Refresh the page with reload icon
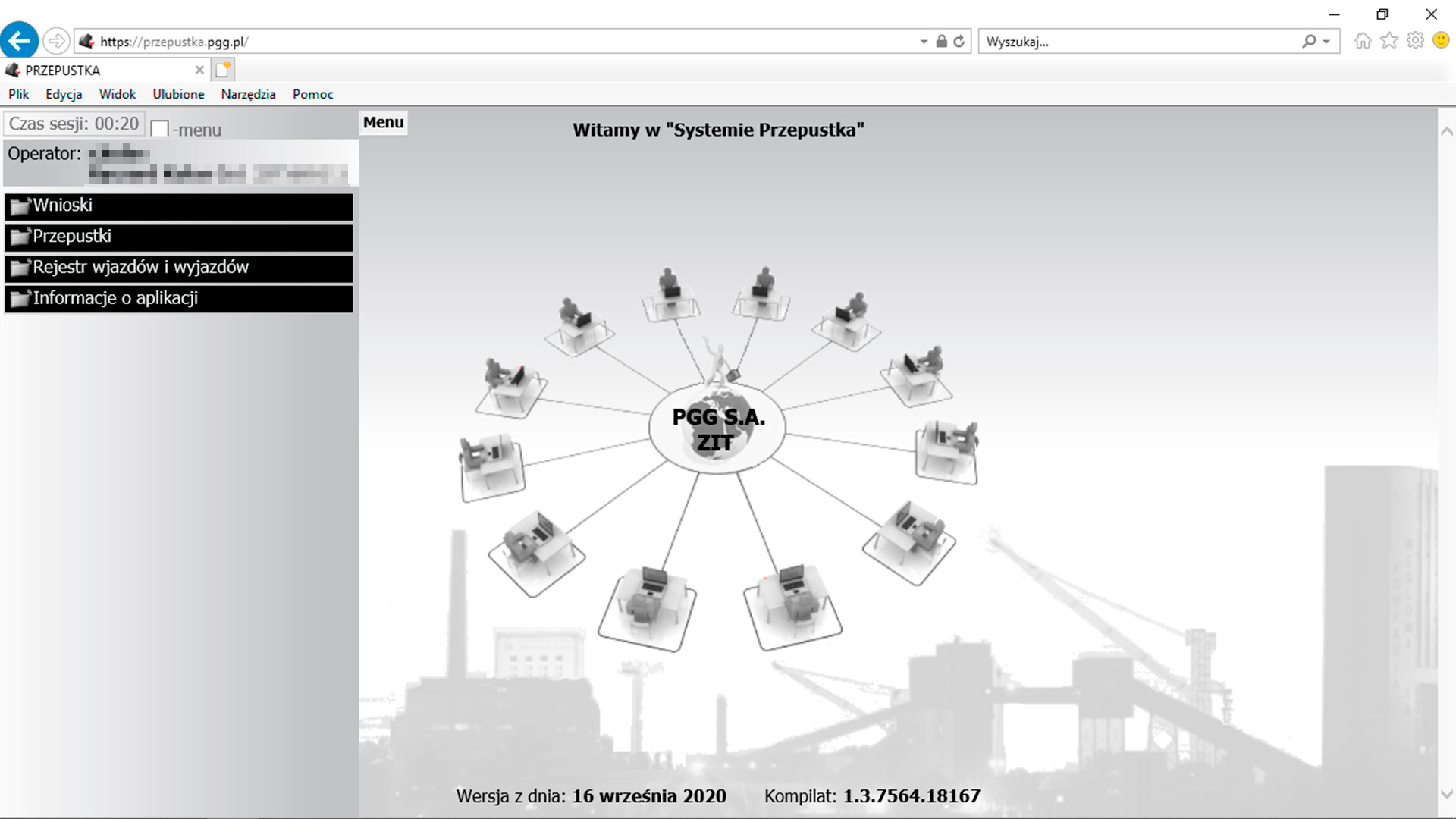 (959, 42)
